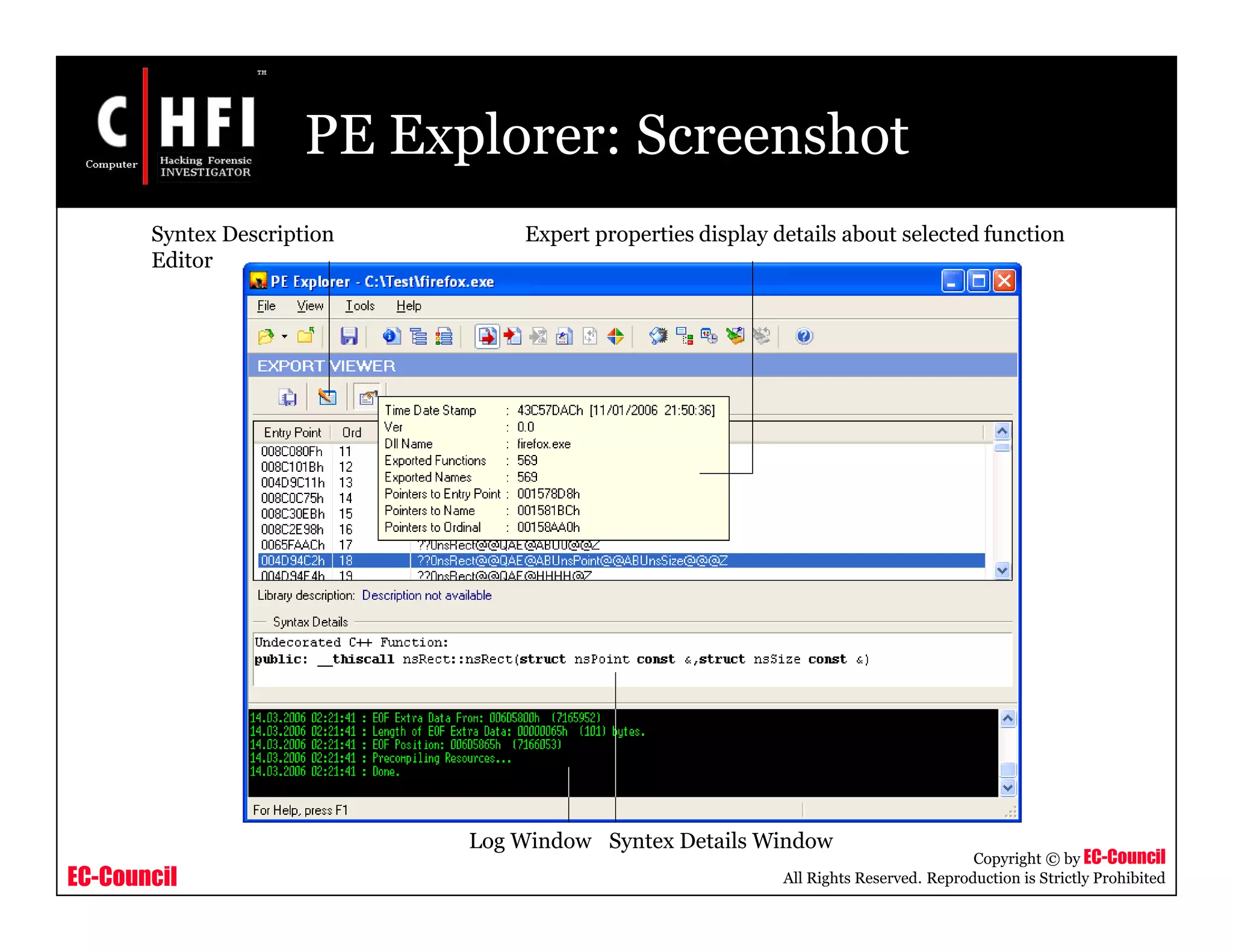Sort by Entry Point column header
The width and height of the screenshot is (1233, 952).
tap(293, 433)
